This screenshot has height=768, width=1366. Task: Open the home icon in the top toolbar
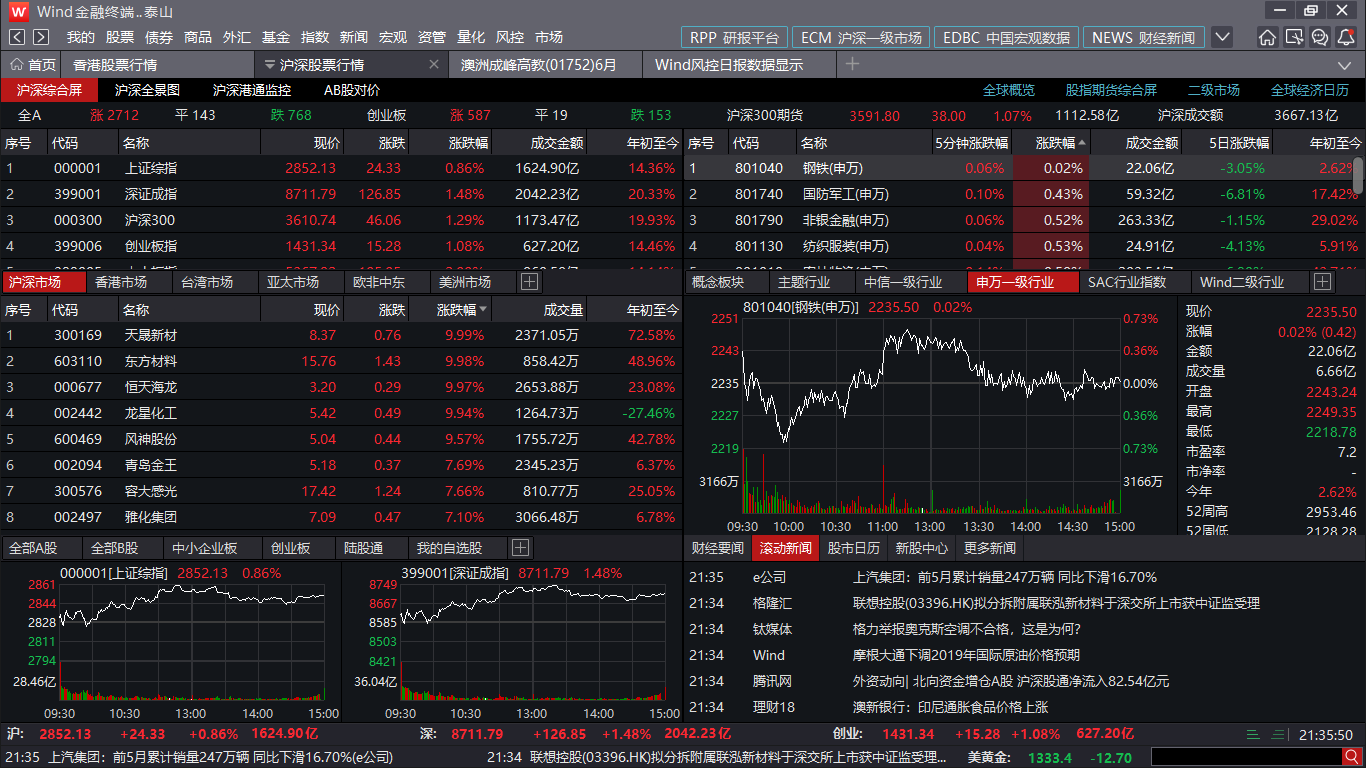pos(1267,37)
